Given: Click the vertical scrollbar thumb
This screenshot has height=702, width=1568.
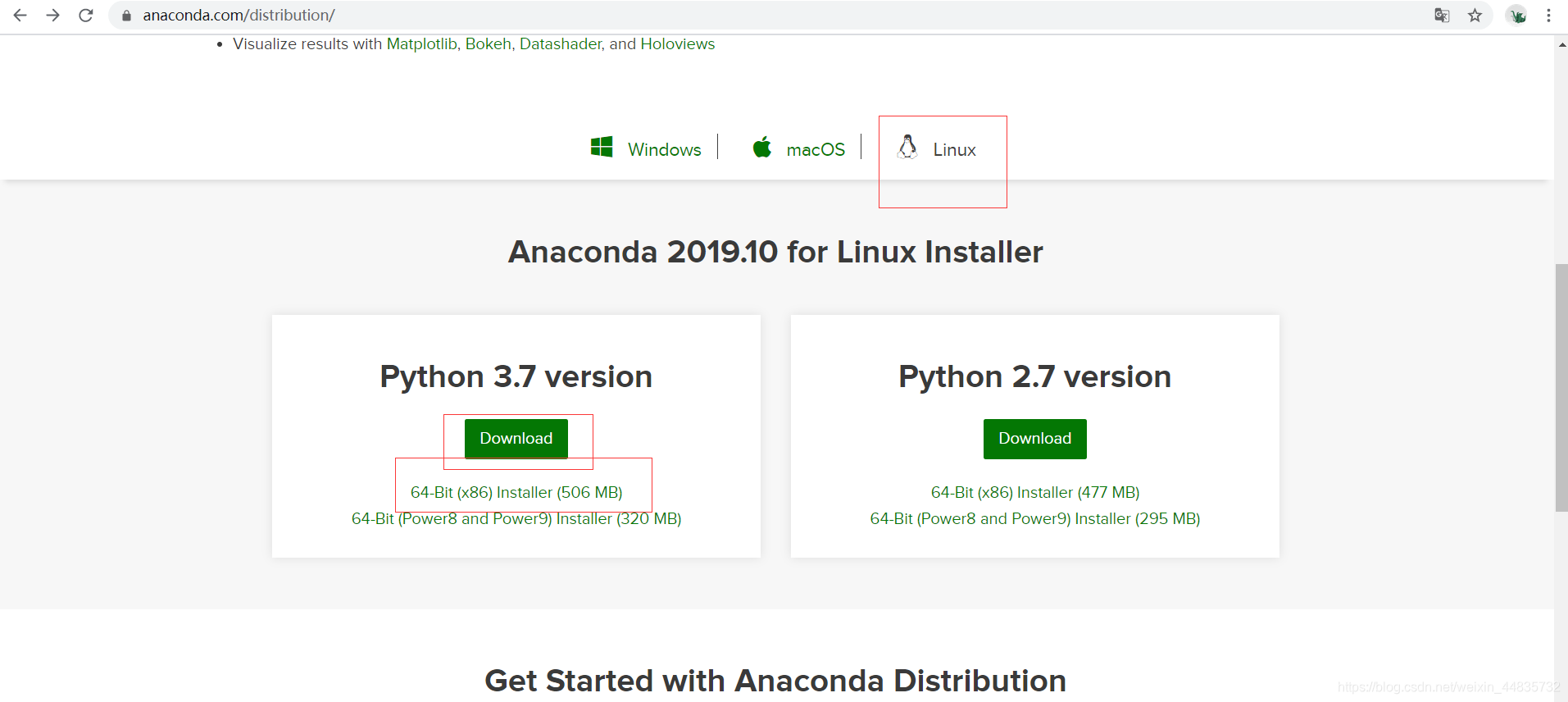Looking at the screenshot, I should [x=1561, y=388].
